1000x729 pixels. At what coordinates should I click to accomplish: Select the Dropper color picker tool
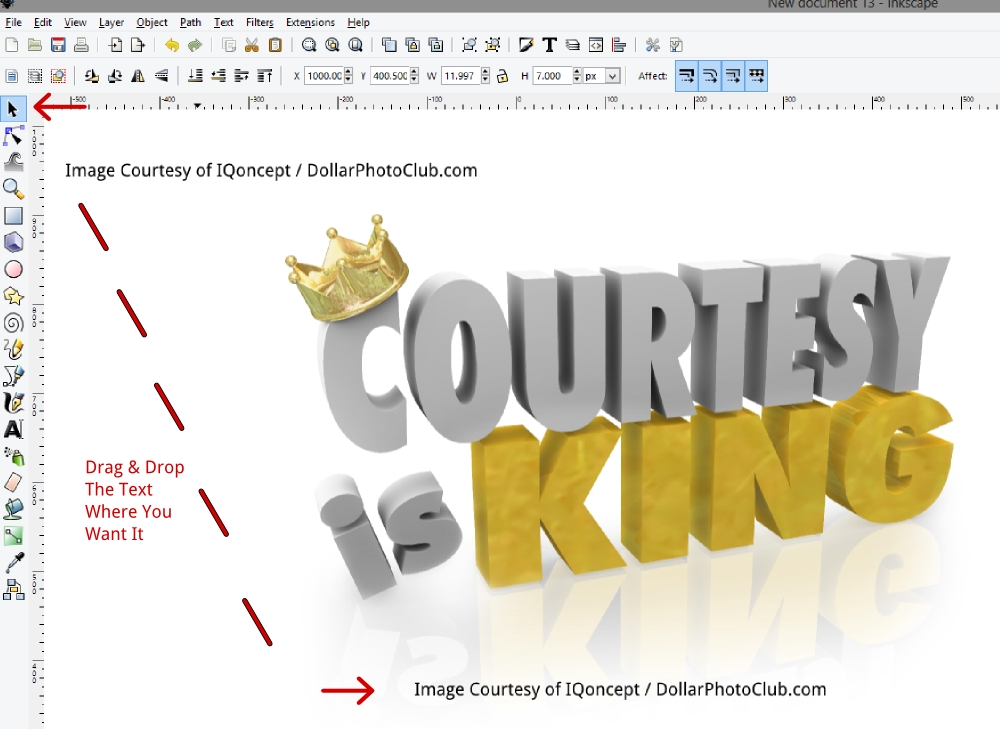pyautogui.click(x=13, y=563)
